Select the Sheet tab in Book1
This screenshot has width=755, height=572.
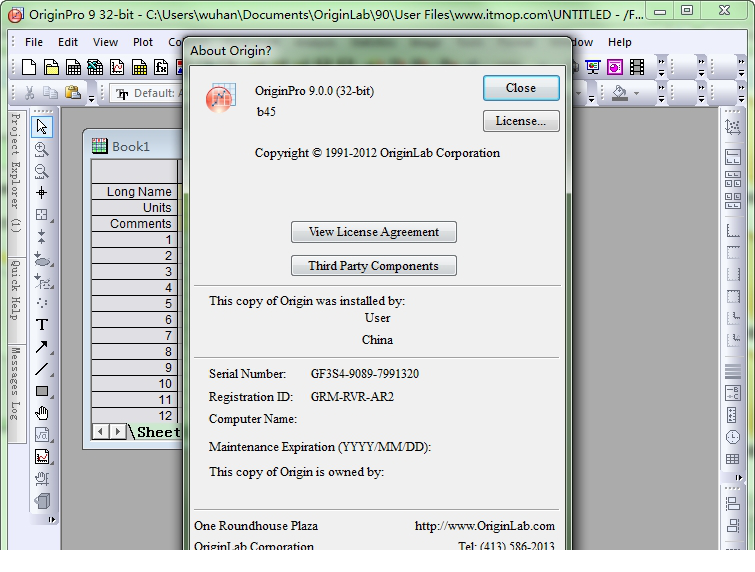coord(157,432)
